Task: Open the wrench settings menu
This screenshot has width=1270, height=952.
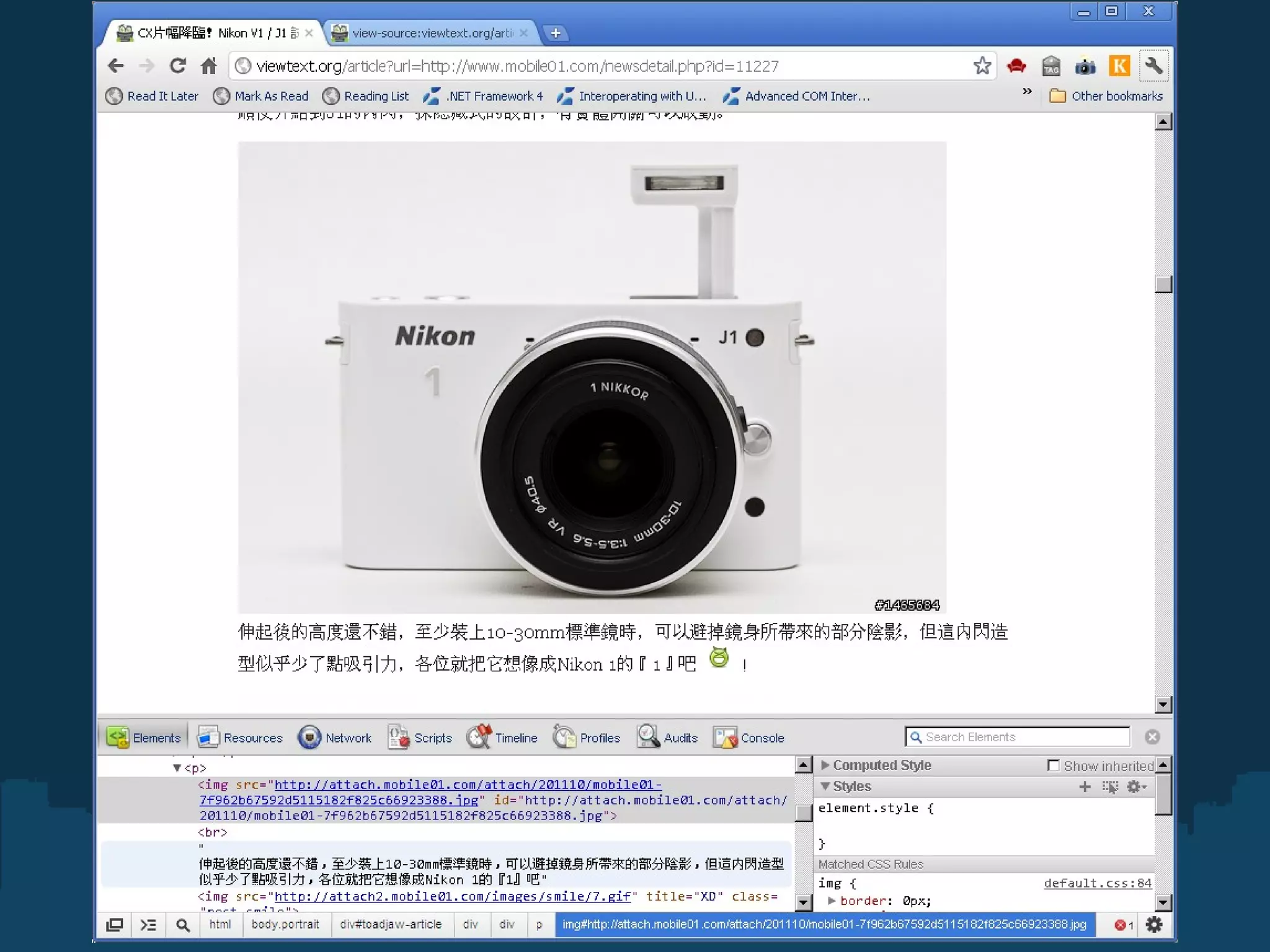Action: tap(1153, 66)
